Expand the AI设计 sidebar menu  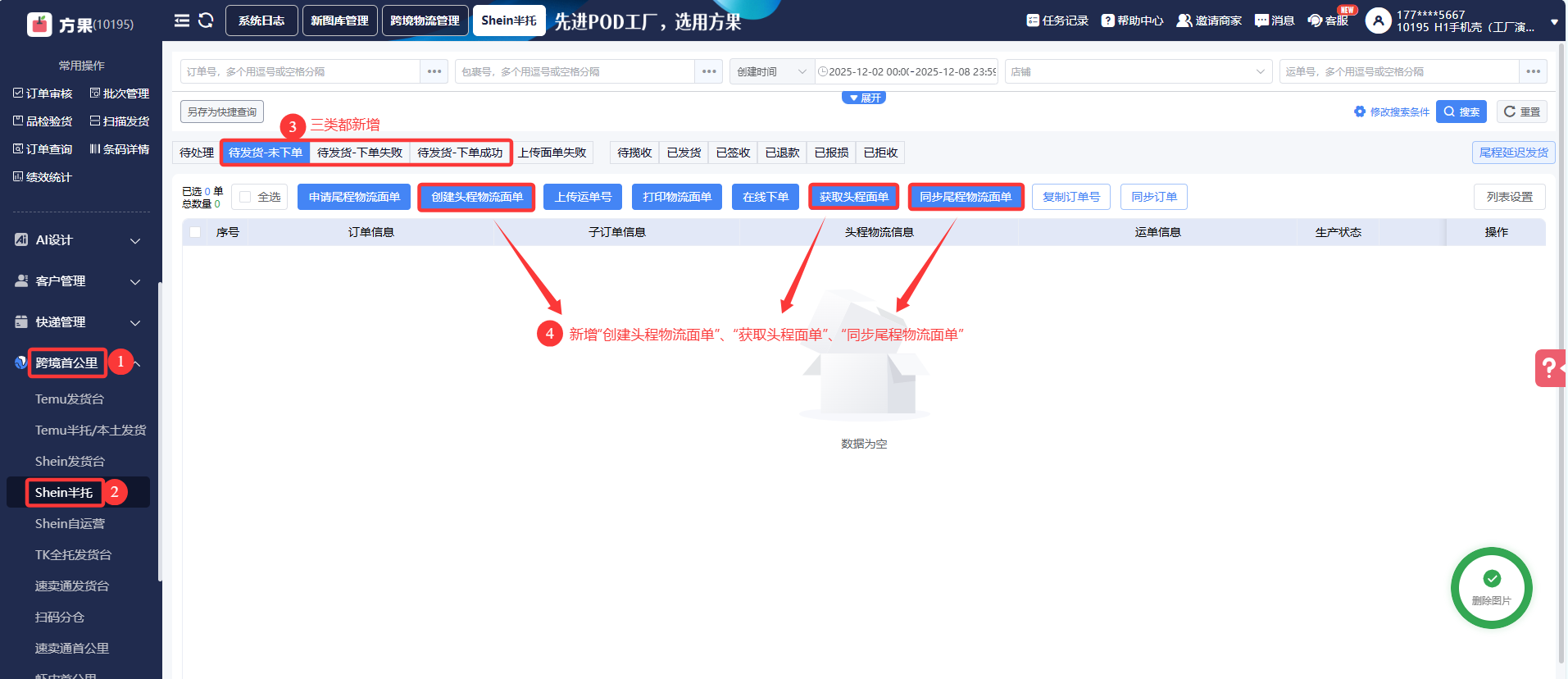[79, 240]
